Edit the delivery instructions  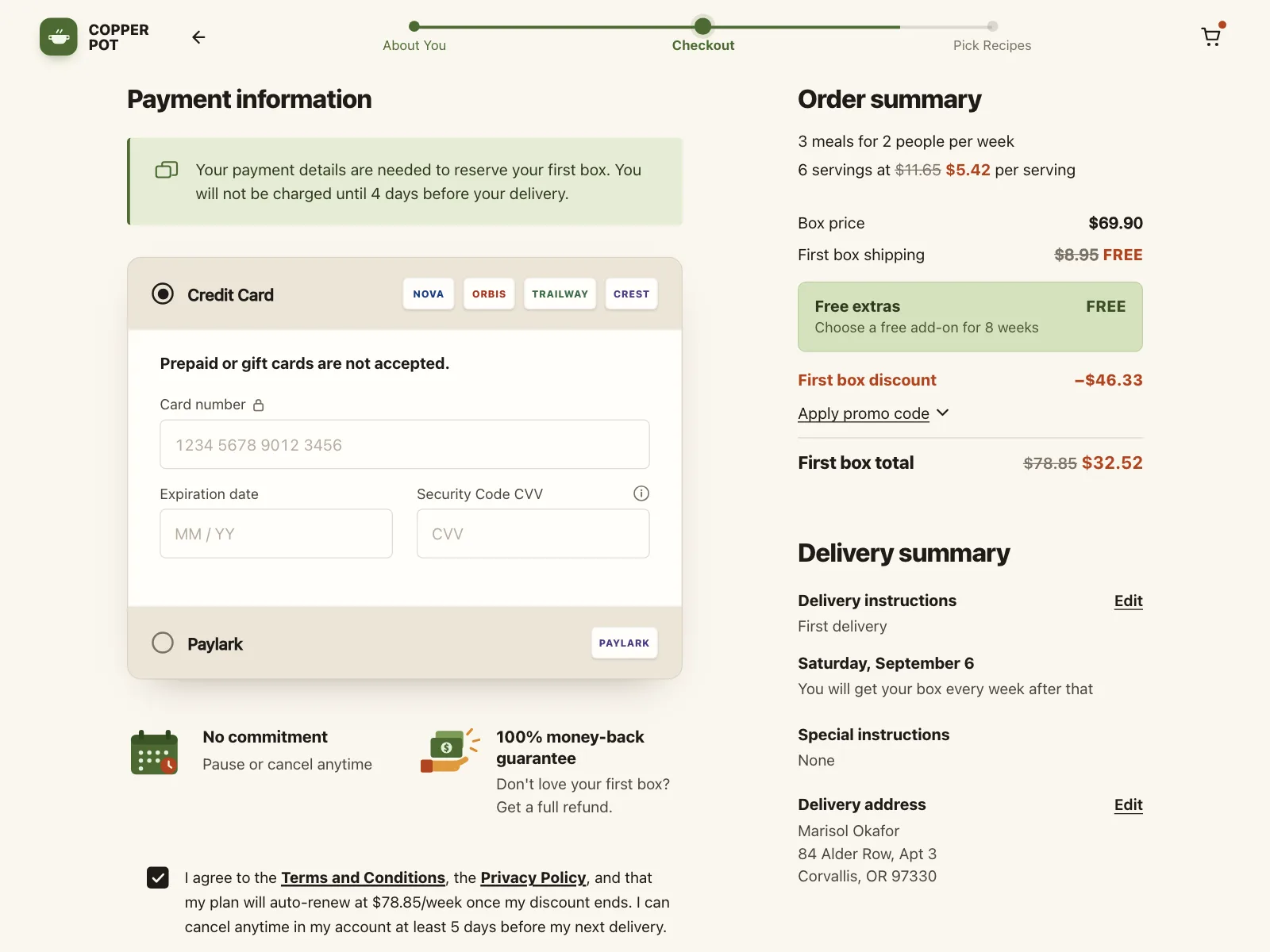[x=1128, y=601]
